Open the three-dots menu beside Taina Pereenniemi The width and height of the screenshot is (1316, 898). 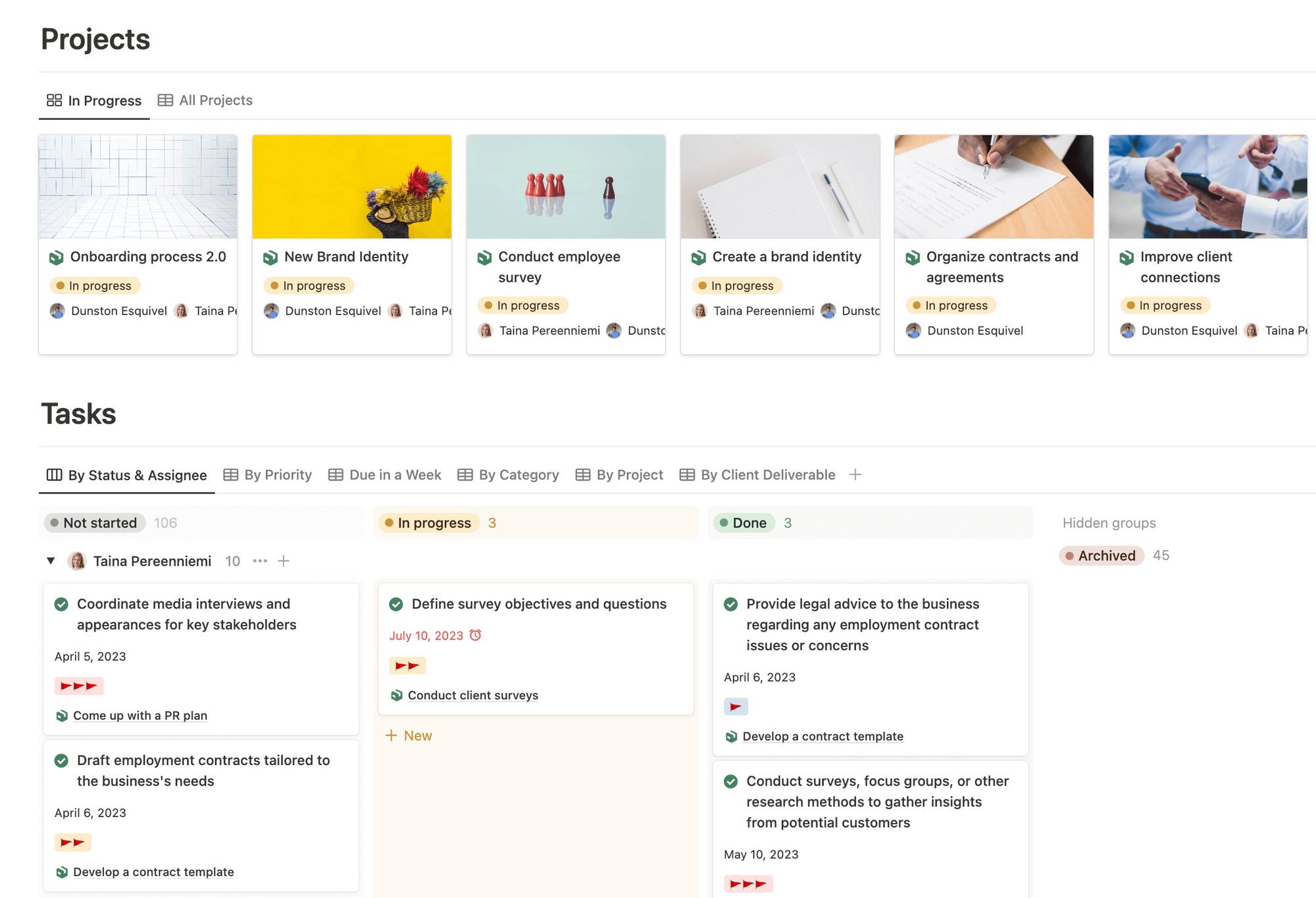coord(260,561)
